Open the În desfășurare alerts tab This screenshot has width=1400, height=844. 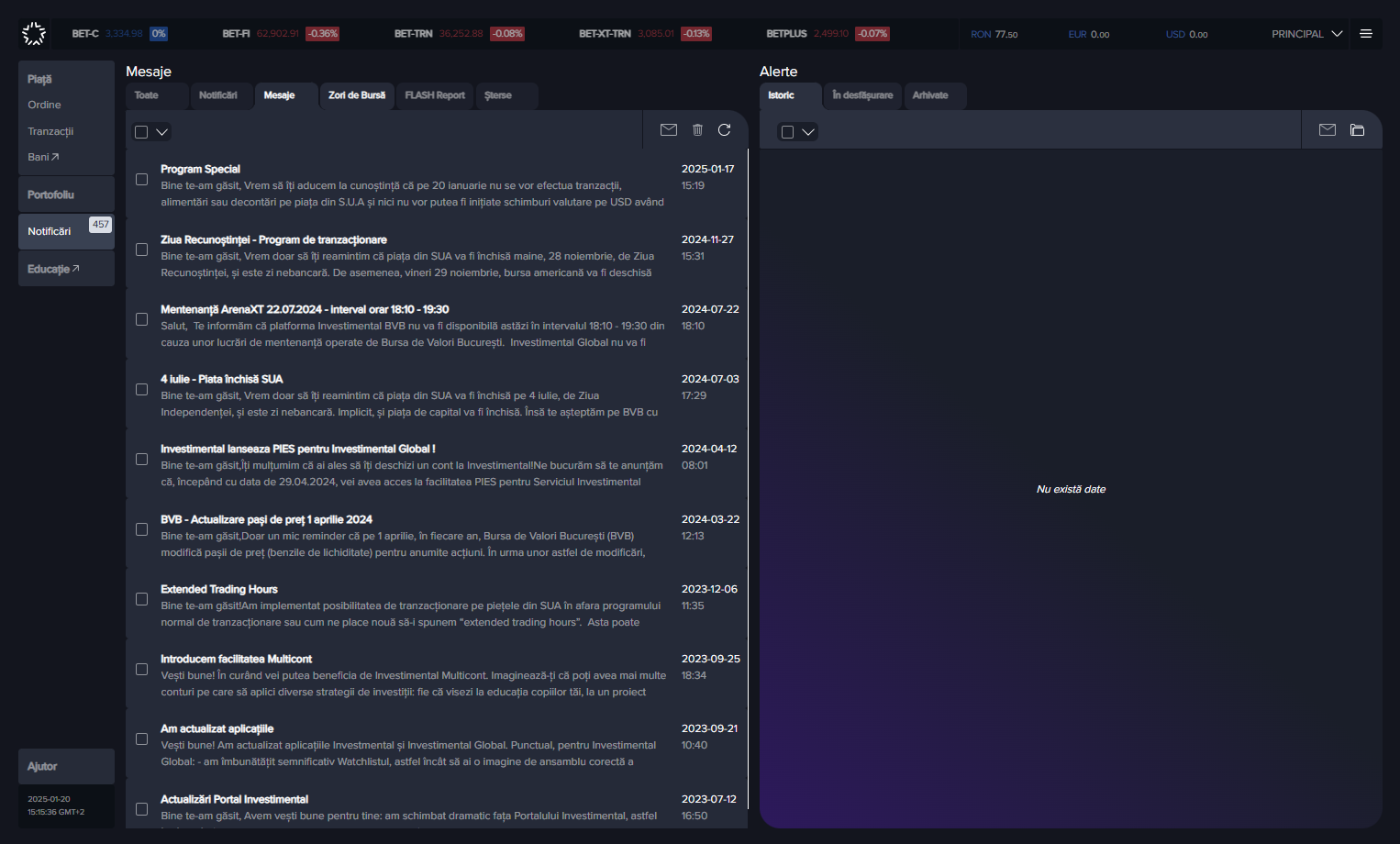click(862, 95)
